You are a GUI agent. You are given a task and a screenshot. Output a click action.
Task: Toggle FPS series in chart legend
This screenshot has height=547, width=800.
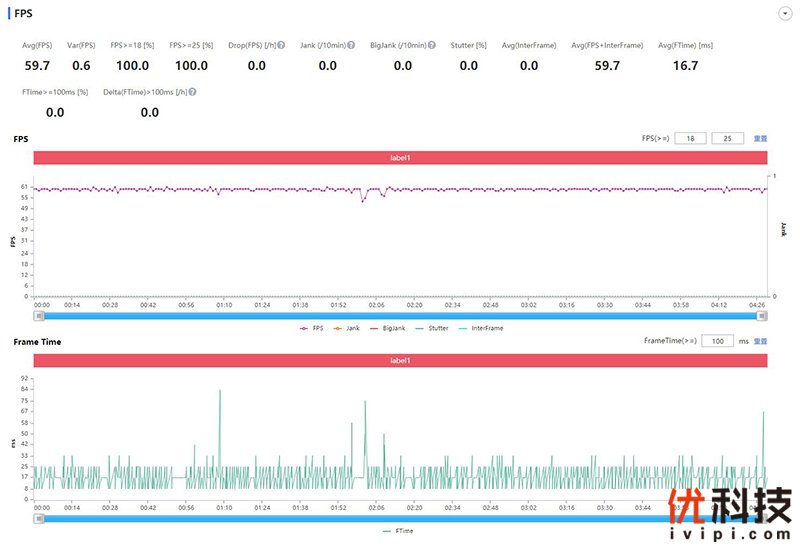point(311,327)
